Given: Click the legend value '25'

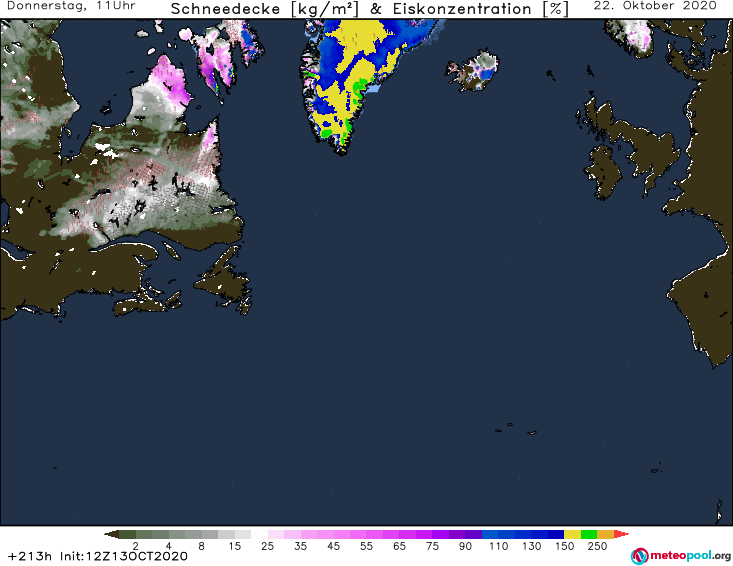Looking at the screenshot, I should click(x=267, y=546).
